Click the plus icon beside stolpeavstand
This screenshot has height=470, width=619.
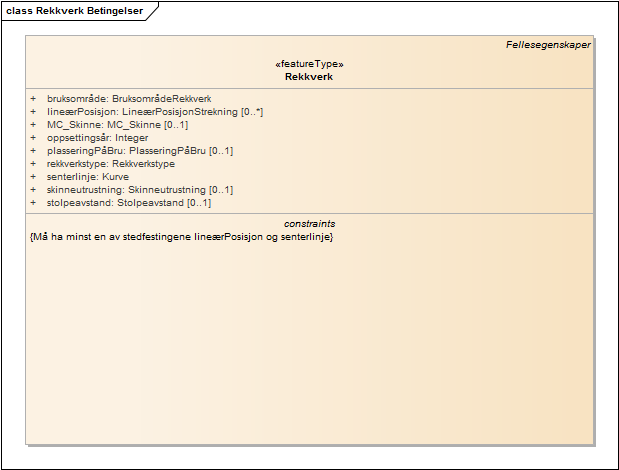[33, 203]
